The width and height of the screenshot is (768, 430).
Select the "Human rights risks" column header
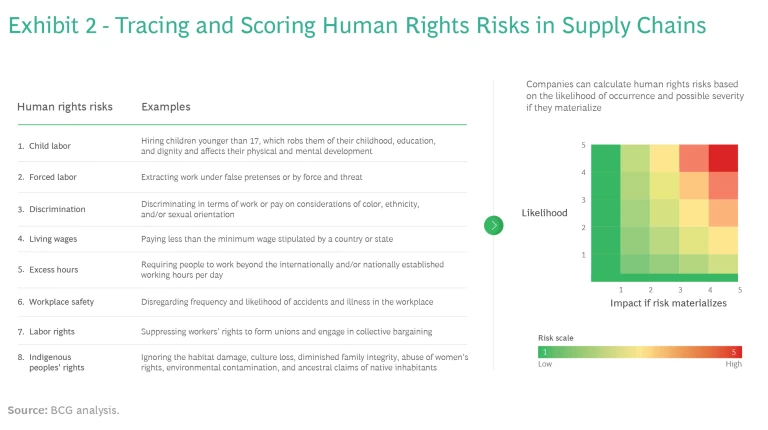click(65, 106)
